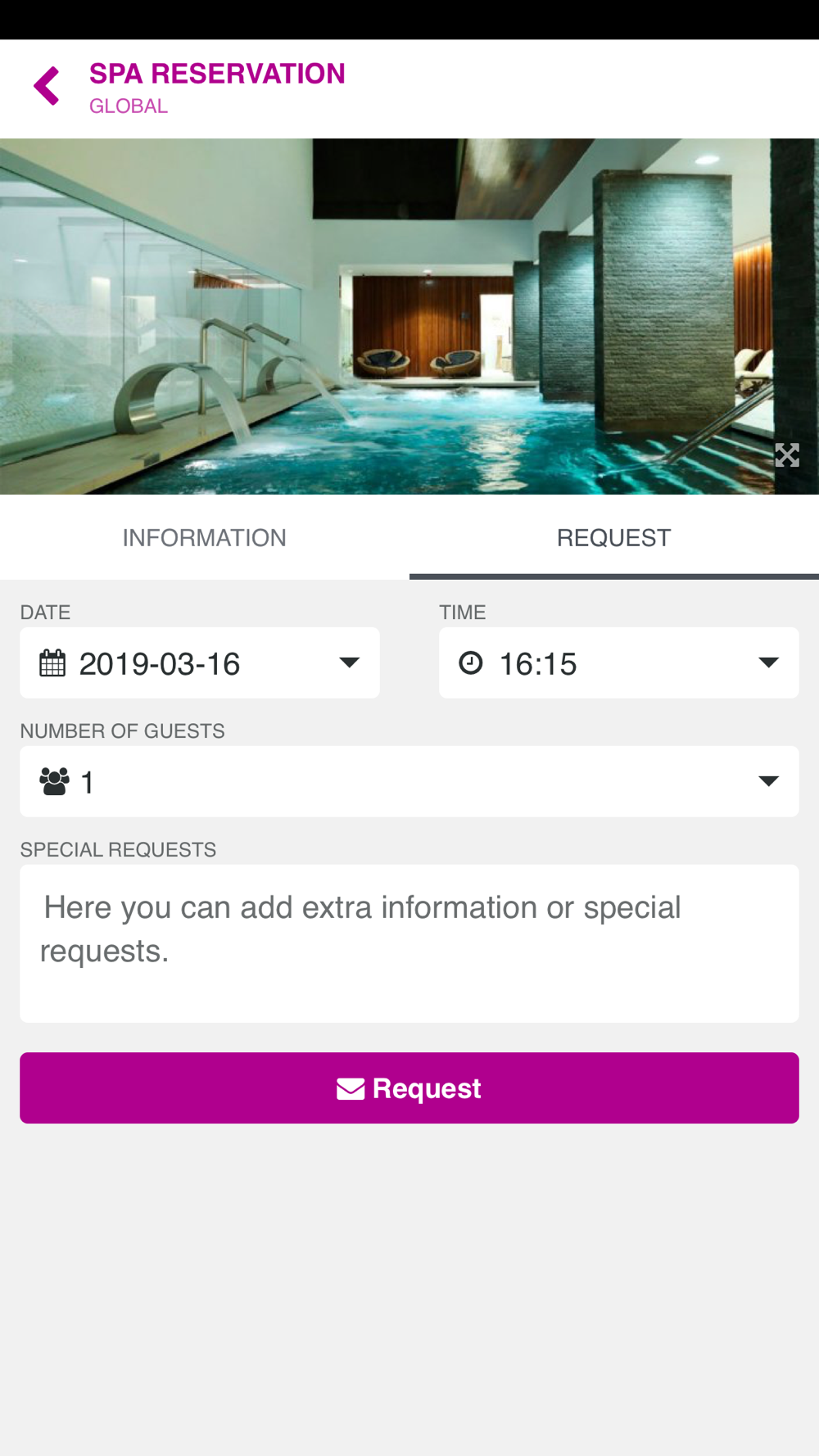Screen dimensions: 819x1456
Task: View the spa pool photo
Action: click(x=409, y=316)
